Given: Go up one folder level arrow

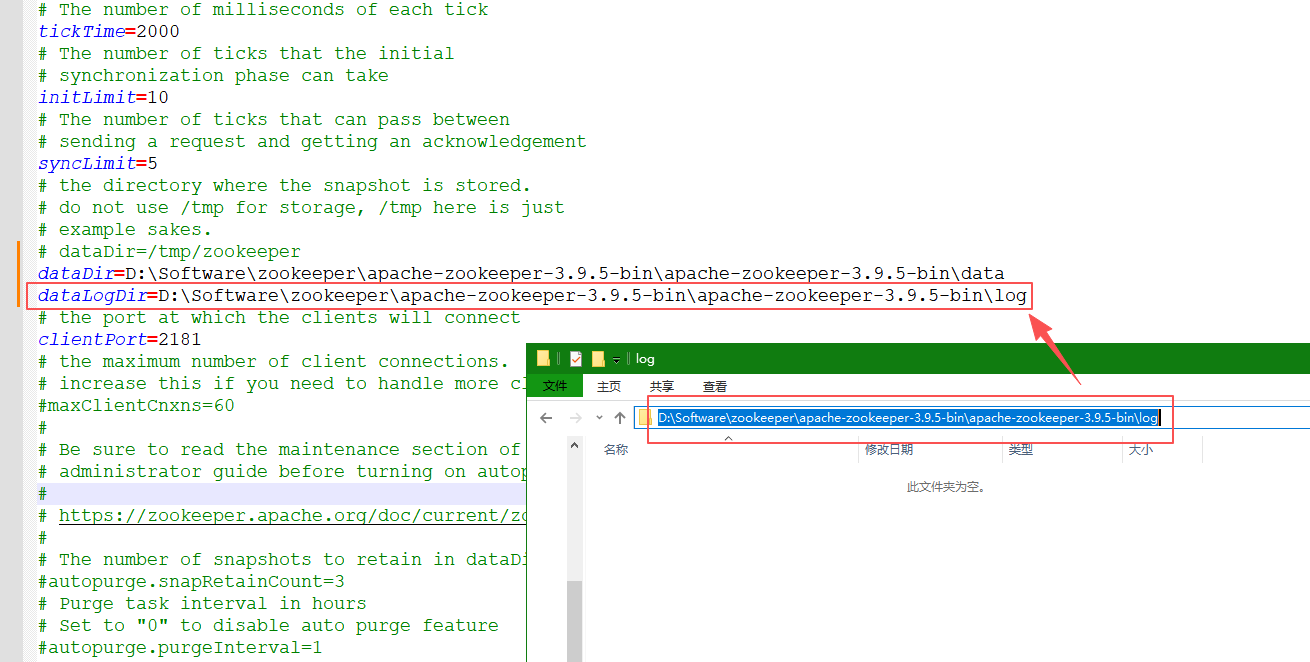Looking at the screenshot, I should tap(620, 417).
